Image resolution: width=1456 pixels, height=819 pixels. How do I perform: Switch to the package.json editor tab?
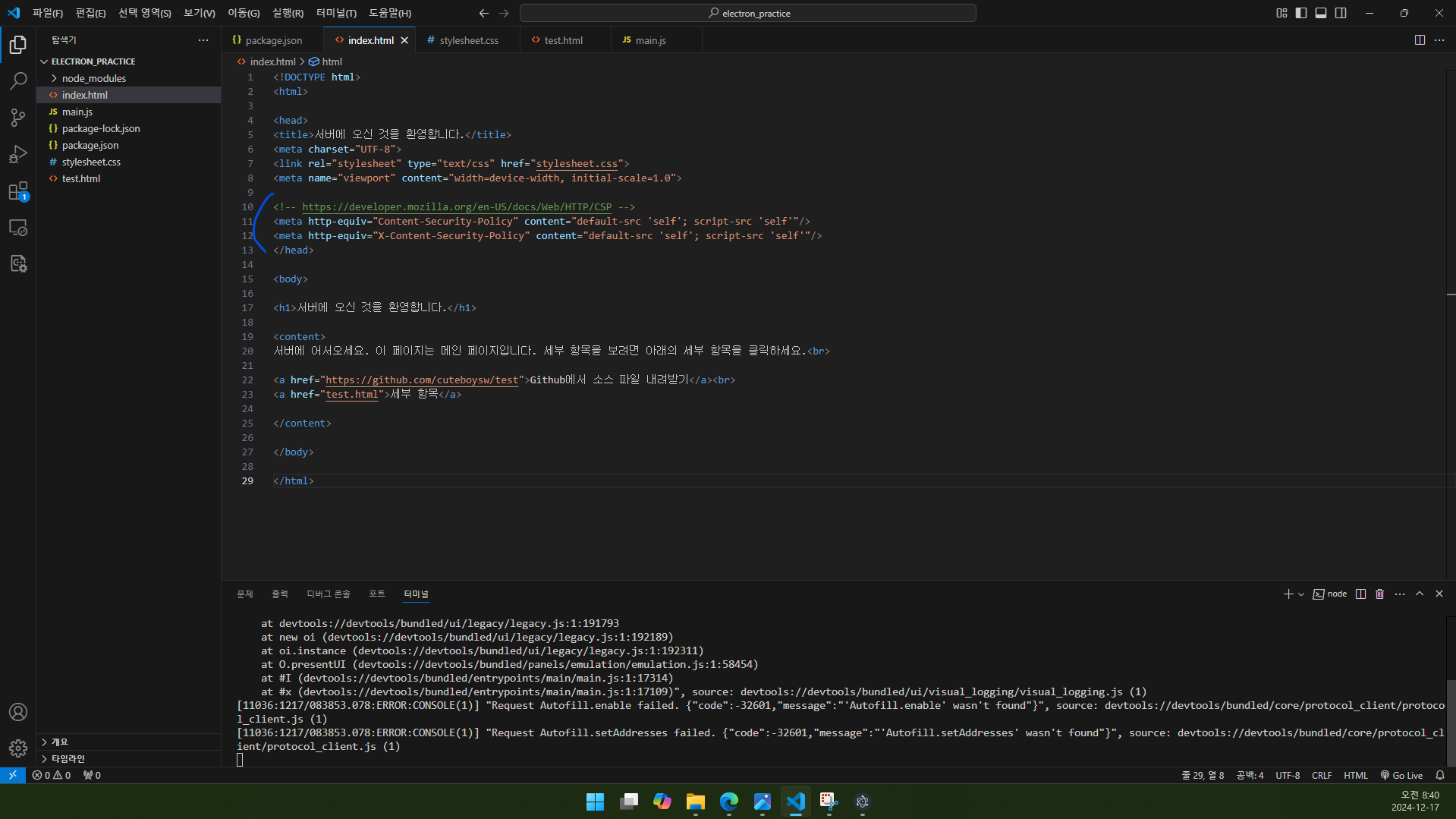(272, 40)
